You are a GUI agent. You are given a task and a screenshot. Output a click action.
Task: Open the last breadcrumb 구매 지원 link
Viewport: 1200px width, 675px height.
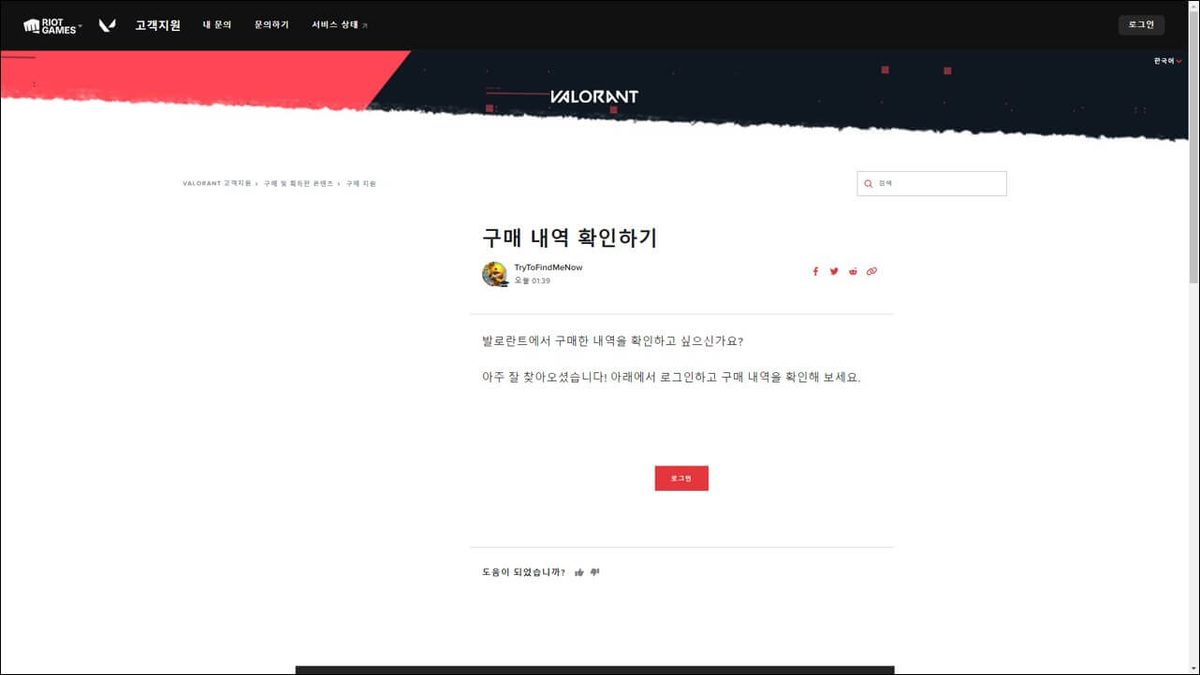pos(361,184)
